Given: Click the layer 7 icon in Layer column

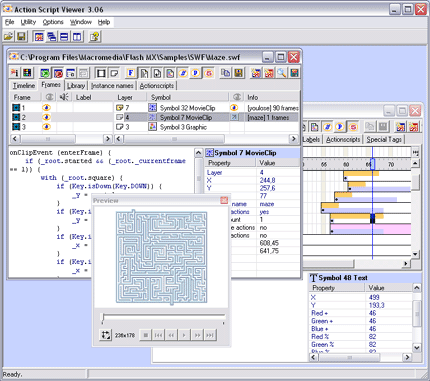Looking at the screenshot, I should coord(120,108).
